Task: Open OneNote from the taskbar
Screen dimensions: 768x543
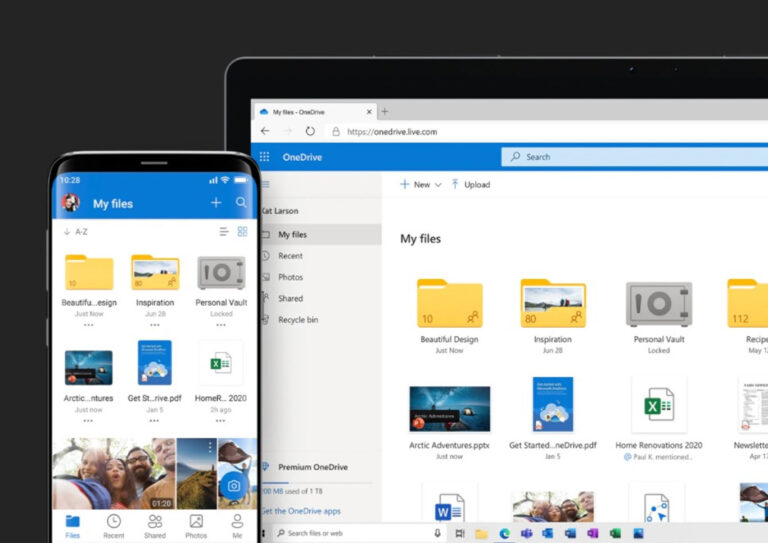Action: pyautogui.click(x=593, y=533)
